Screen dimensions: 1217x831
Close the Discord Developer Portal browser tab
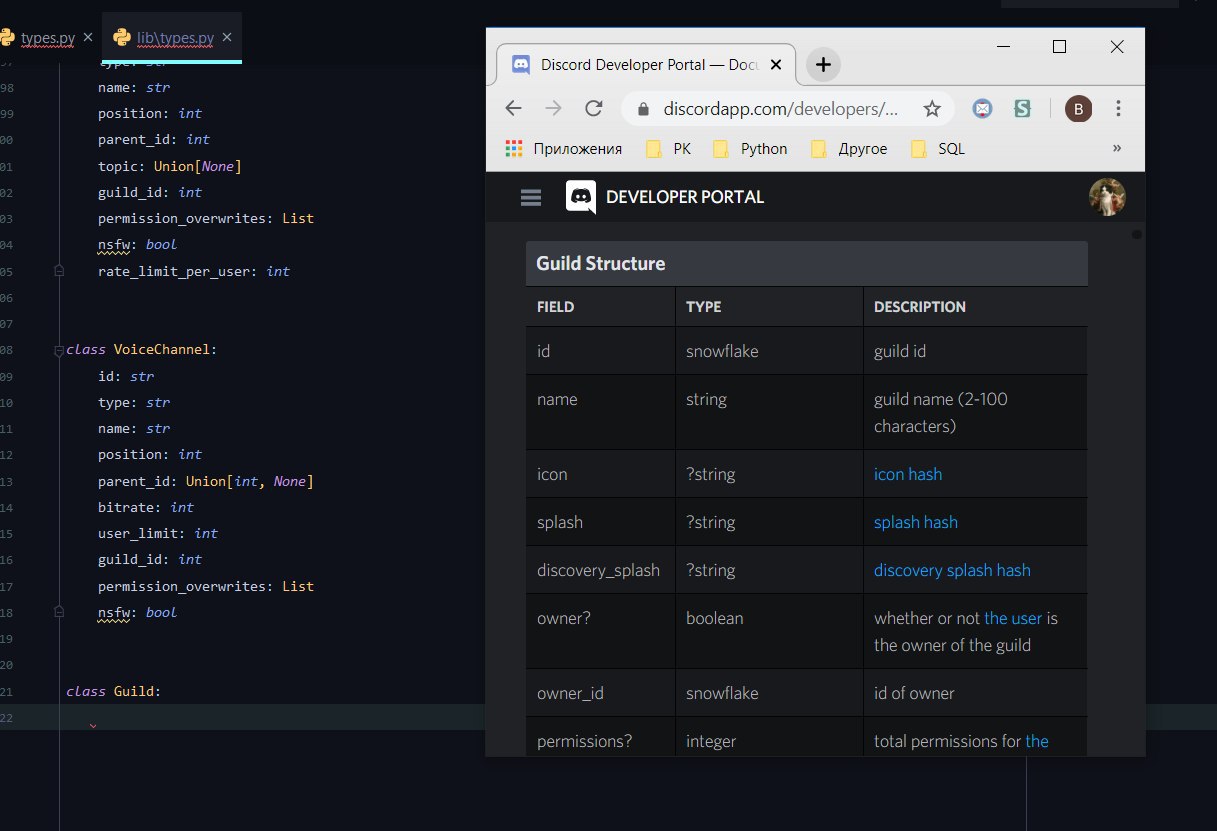pos(775,64)
